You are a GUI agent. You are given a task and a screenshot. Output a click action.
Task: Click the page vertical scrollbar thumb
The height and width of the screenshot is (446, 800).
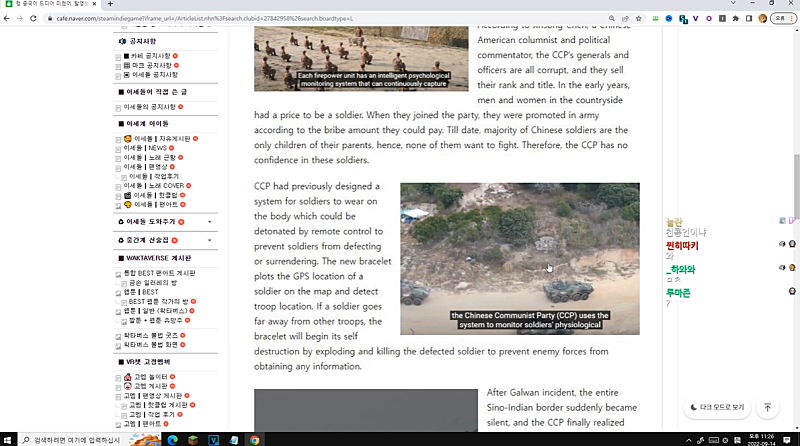(796, 186)
